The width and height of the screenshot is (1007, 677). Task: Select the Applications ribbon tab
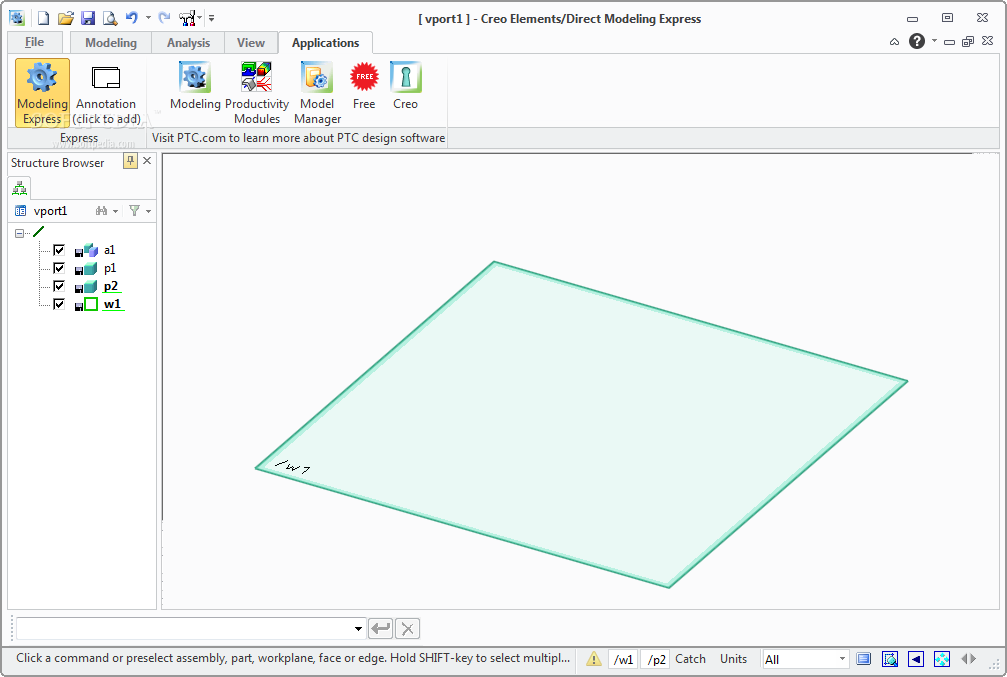pos(325,43)
